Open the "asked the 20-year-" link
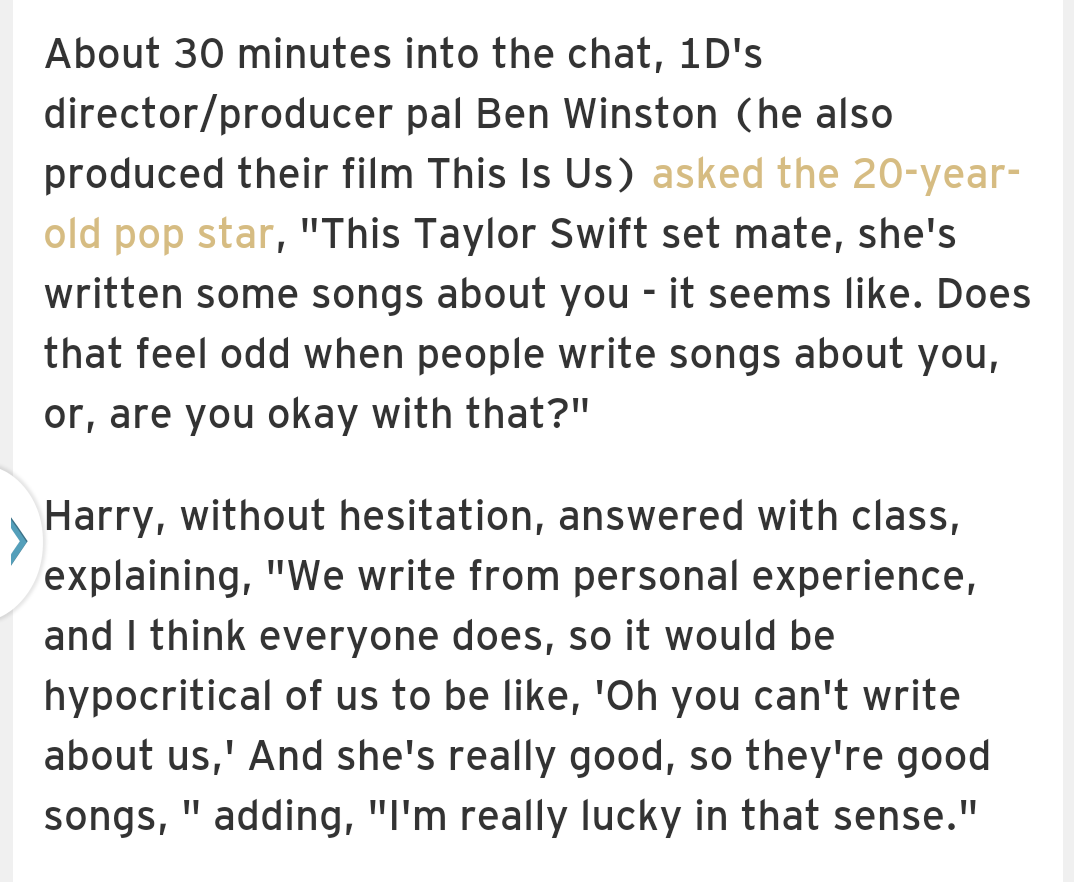 836,174
